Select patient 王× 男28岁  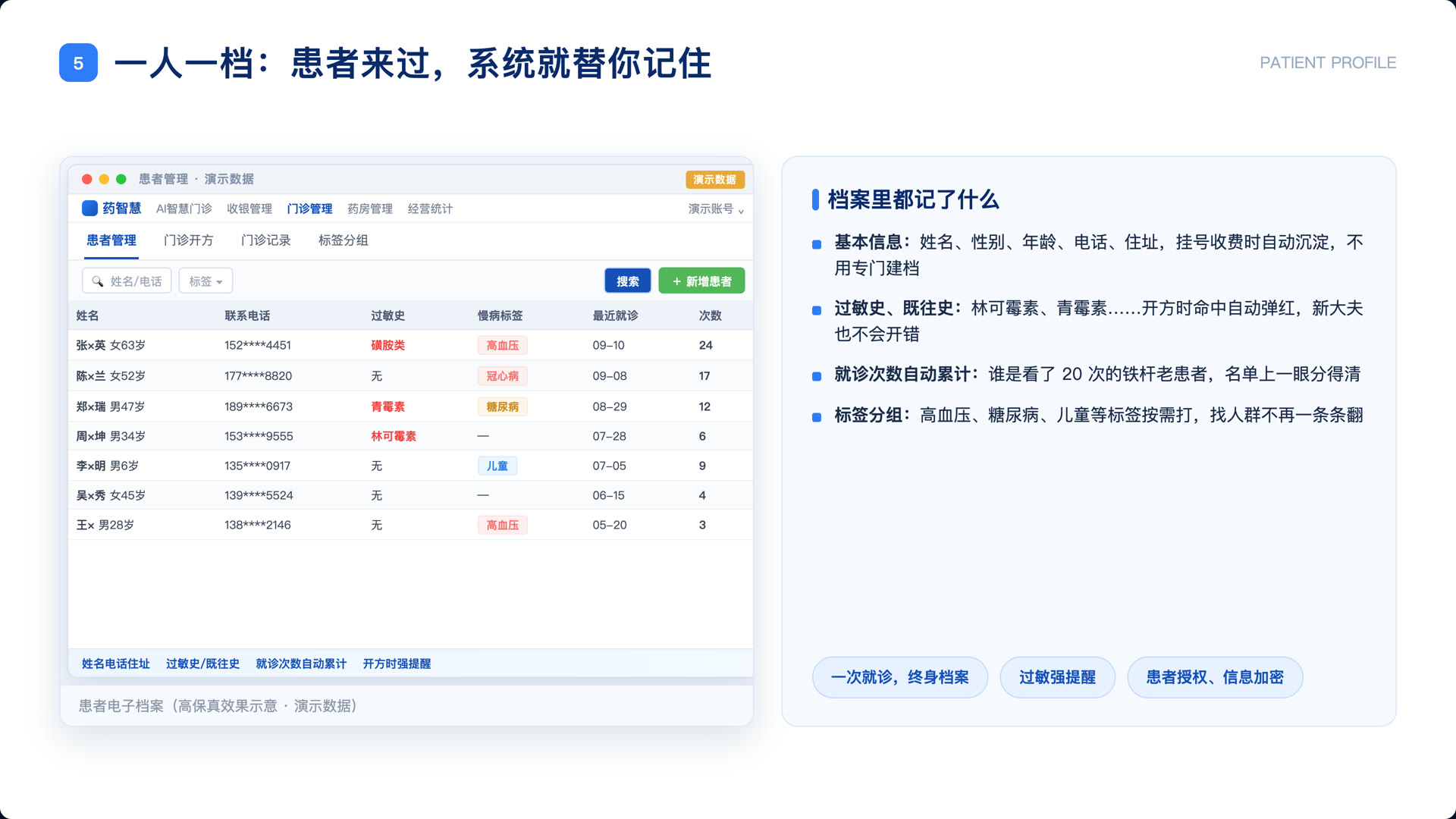[x=105, y=525]
